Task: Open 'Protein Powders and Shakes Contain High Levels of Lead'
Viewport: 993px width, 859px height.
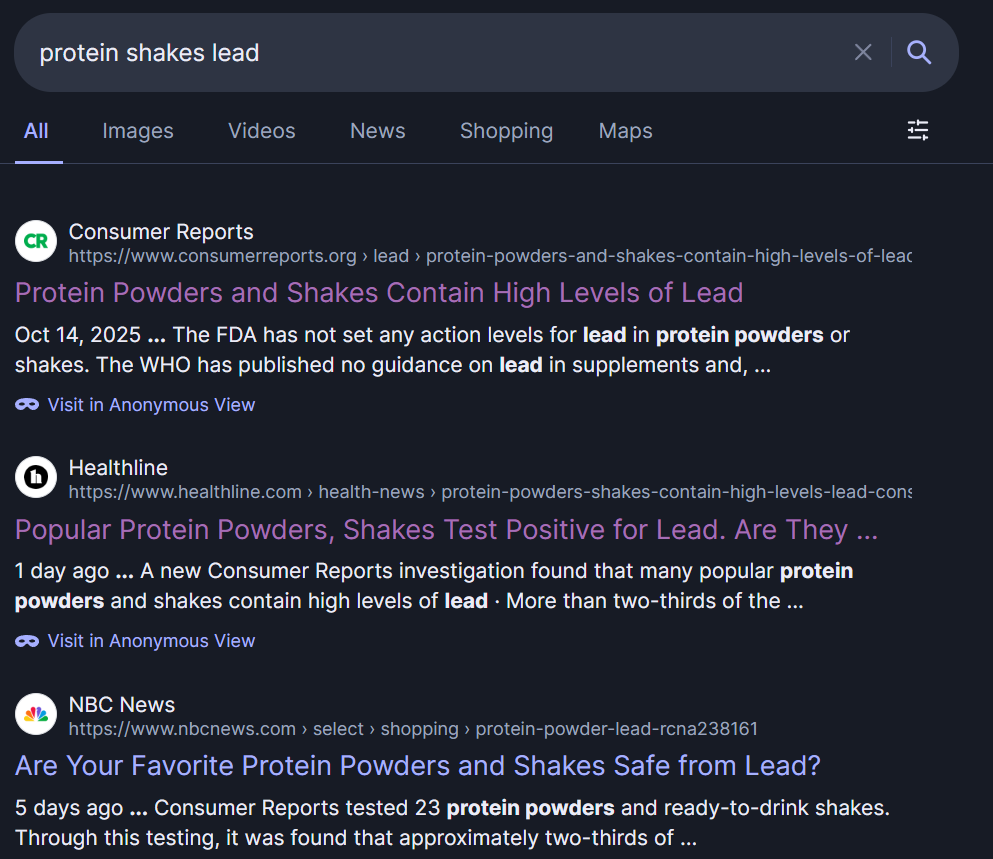Action: 379,293
